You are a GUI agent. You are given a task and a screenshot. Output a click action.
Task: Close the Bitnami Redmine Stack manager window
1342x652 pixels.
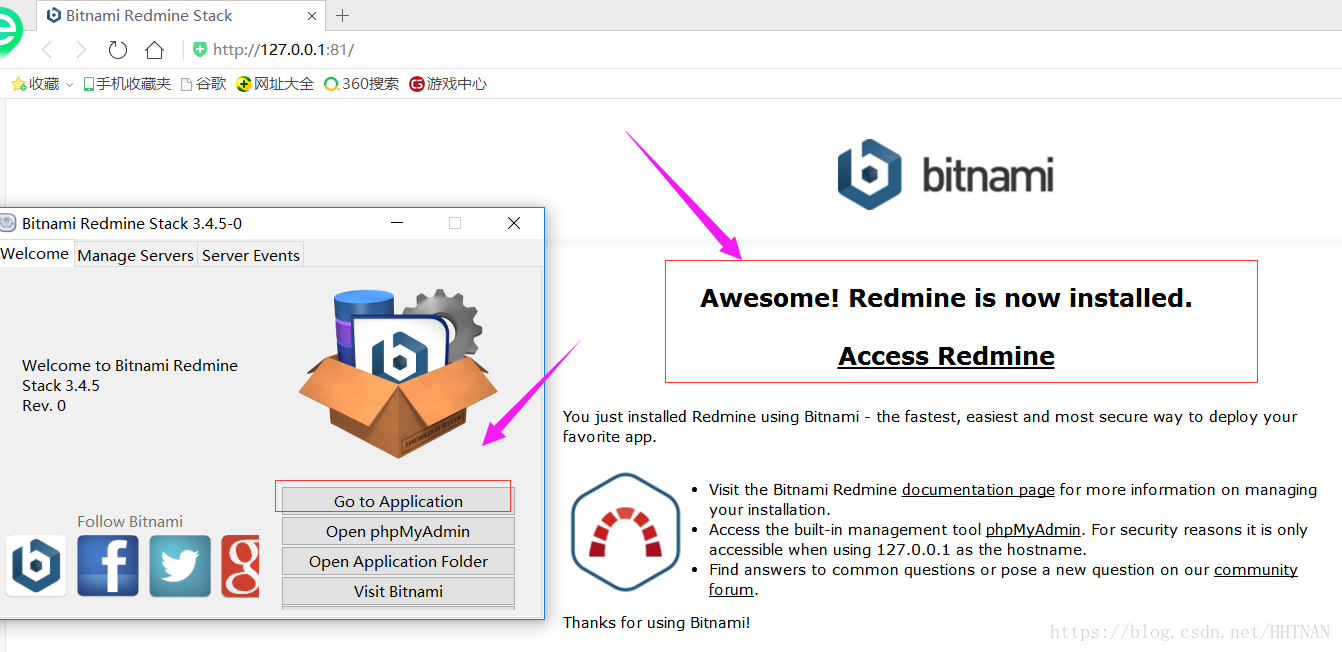pos(514,223)
